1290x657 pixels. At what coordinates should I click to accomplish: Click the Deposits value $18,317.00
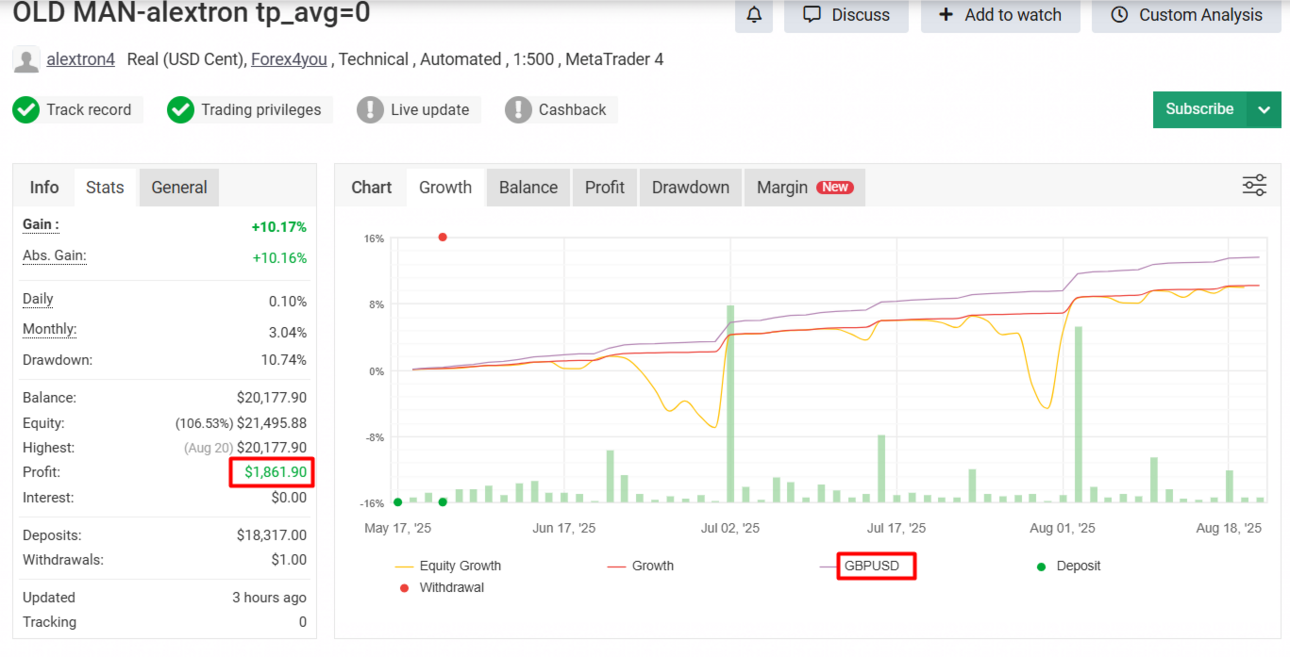(x=272, y=536)
